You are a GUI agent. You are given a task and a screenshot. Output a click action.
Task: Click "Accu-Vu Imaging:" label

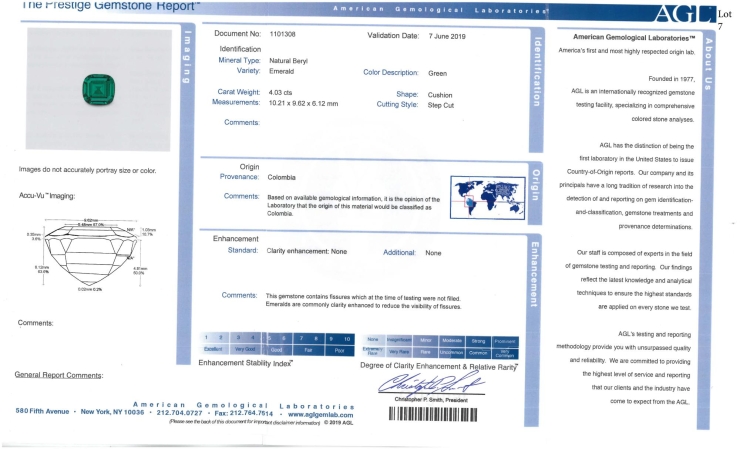(x=47, y=195)
